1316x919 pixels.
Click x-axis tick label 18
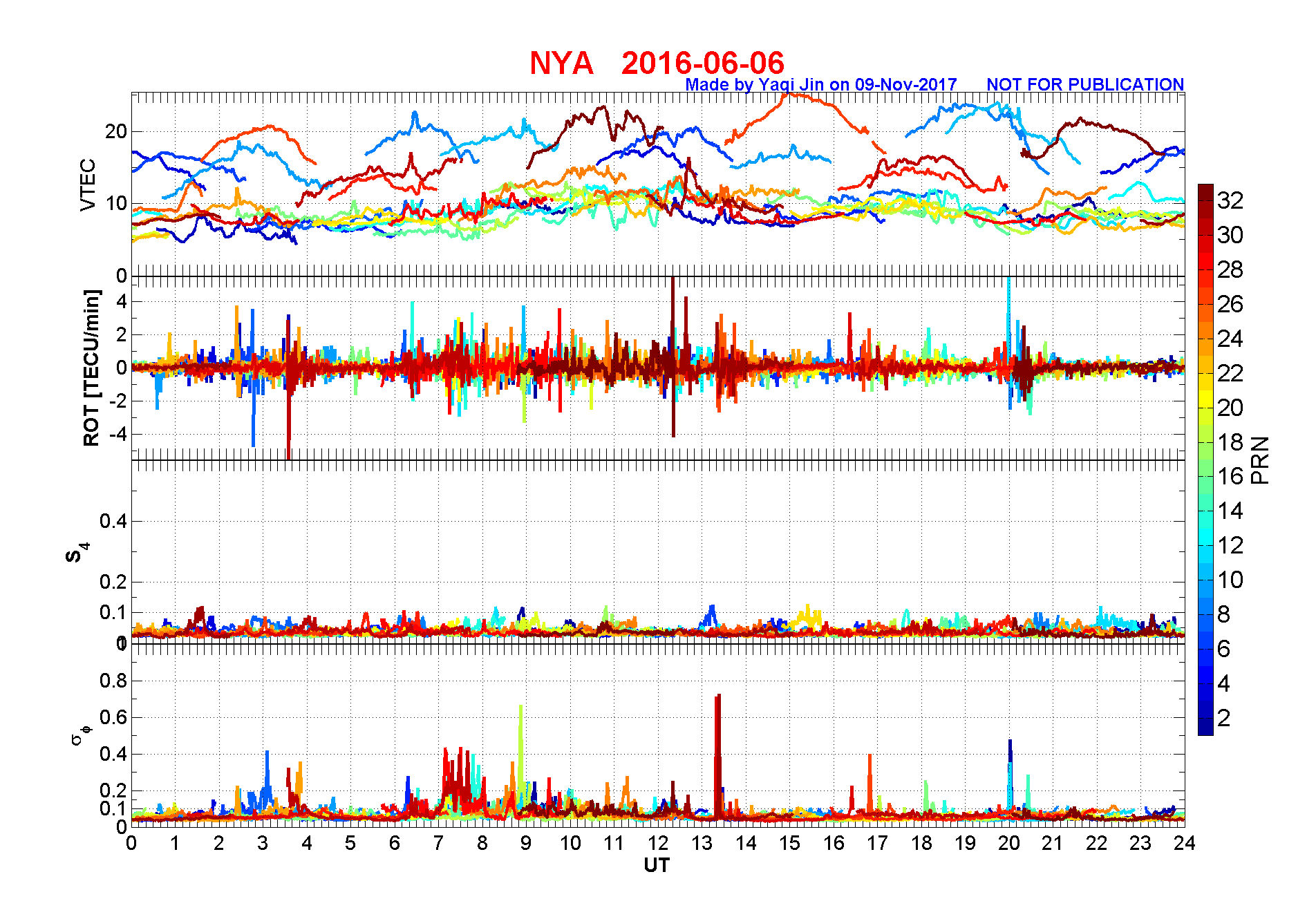[x=921, y=842]
